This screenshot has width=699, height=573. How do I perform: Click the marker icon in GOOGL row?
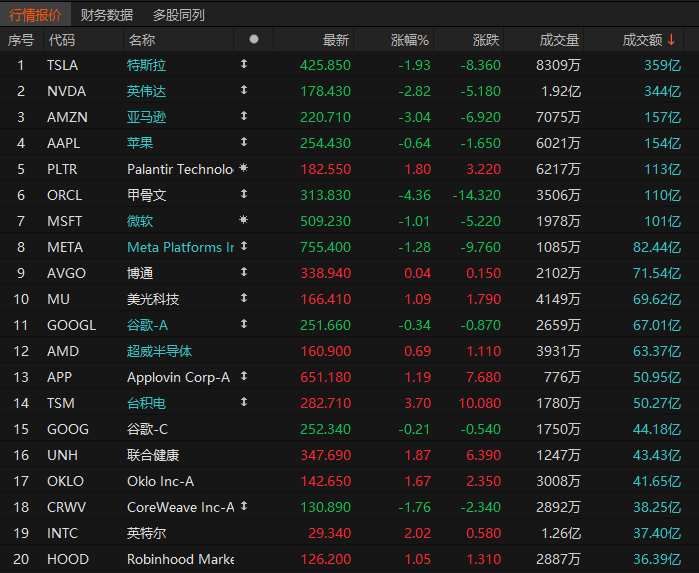244,324
